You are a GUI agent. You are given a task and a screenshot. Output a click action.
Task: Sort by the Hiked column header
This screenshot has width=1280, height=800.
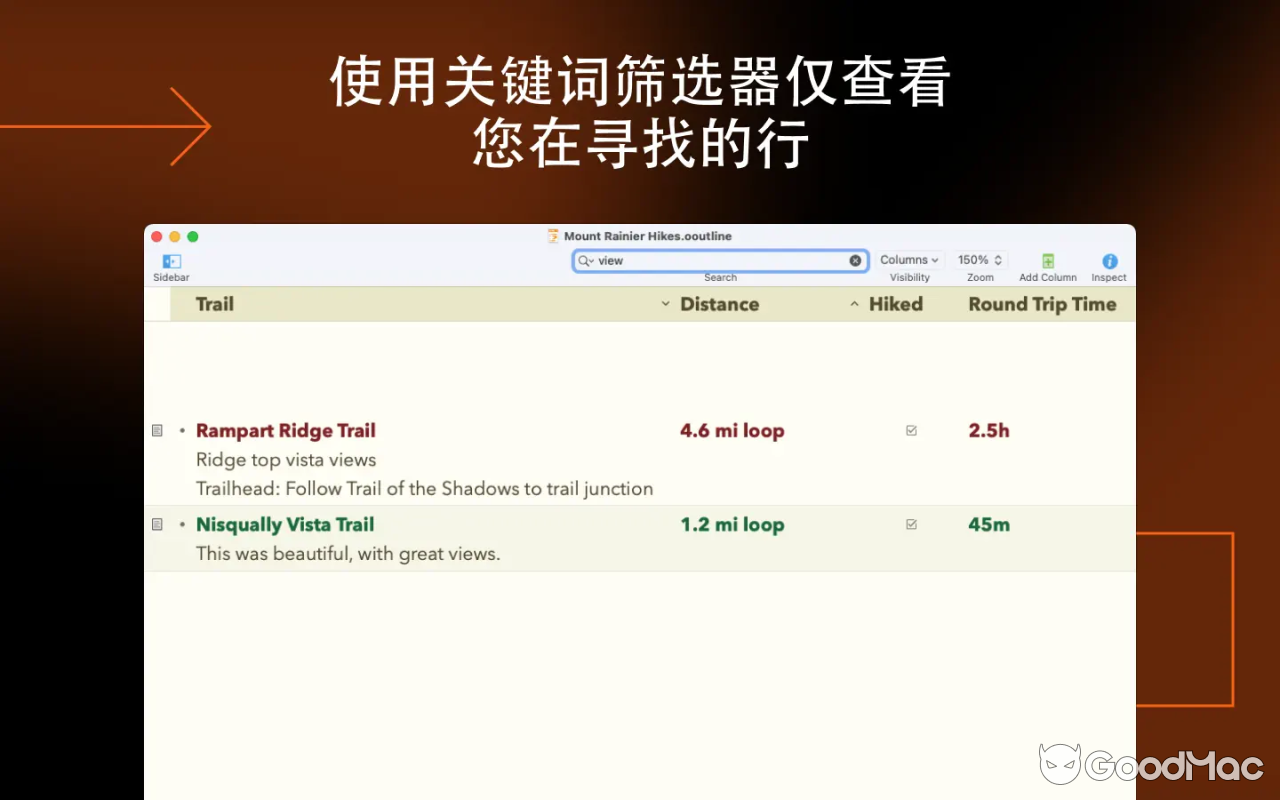[x=895, y=304]
